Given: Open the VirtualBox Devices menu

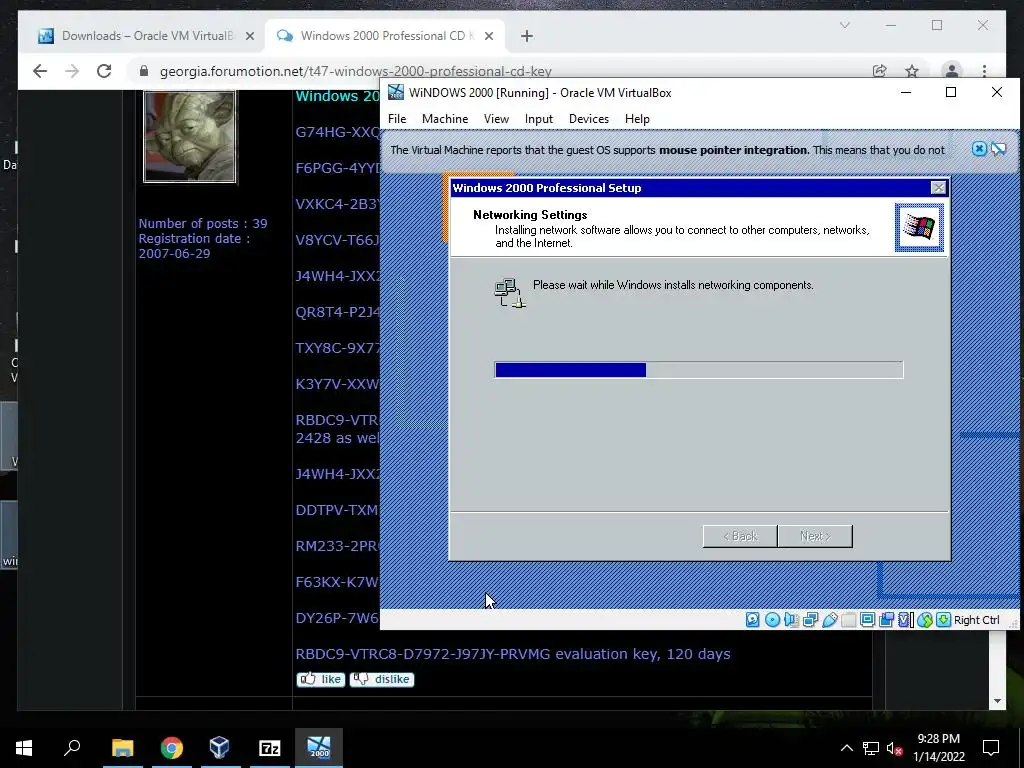Looking at the screenshot, I should 588,119.
